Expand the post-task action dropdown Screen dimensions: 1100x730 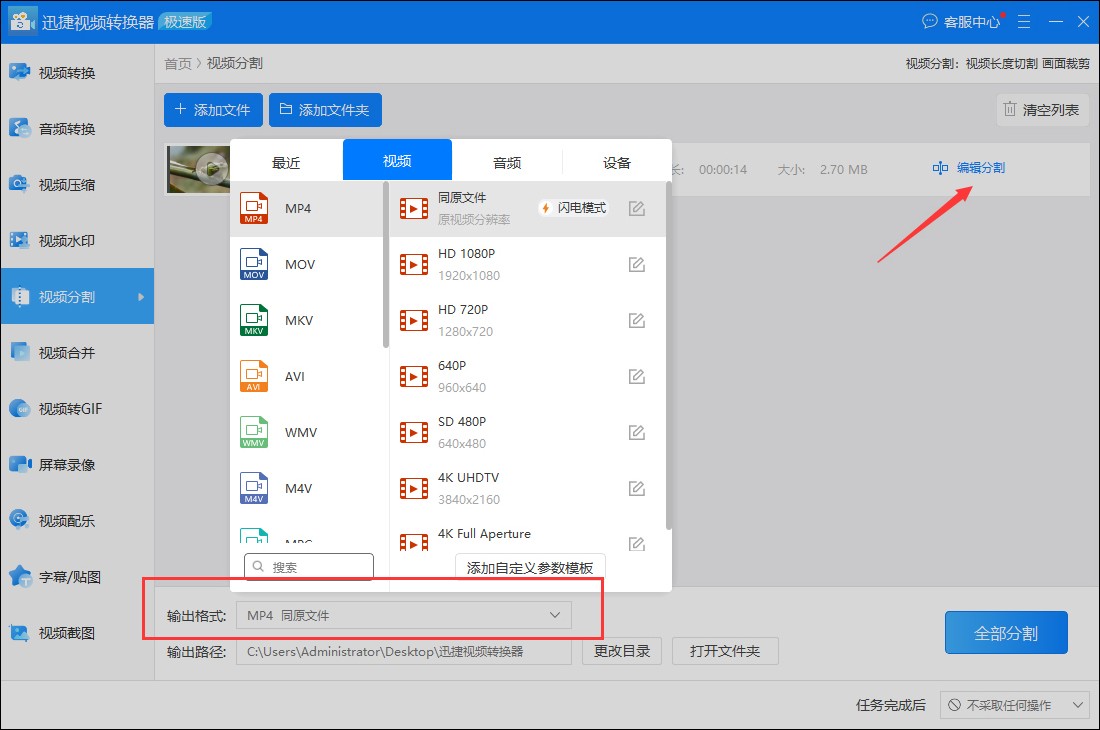click(x=1015, y=704)
